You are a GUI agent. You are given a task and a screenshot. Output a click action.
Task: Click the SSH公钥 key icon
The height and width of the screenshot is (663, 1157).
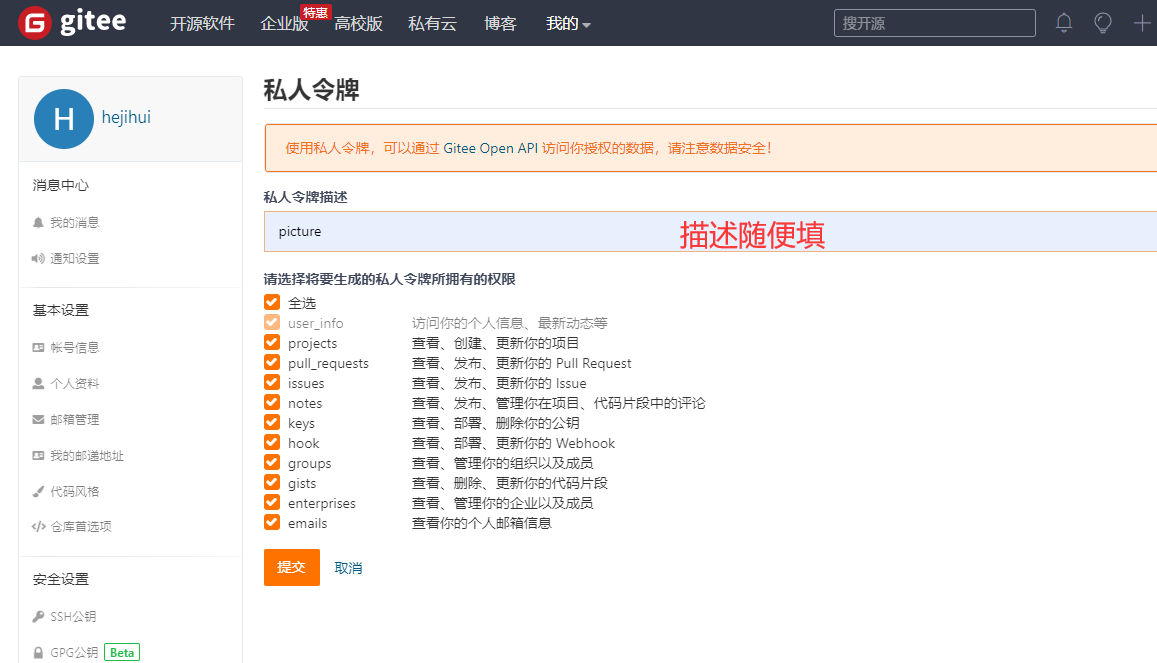[38, 617]
